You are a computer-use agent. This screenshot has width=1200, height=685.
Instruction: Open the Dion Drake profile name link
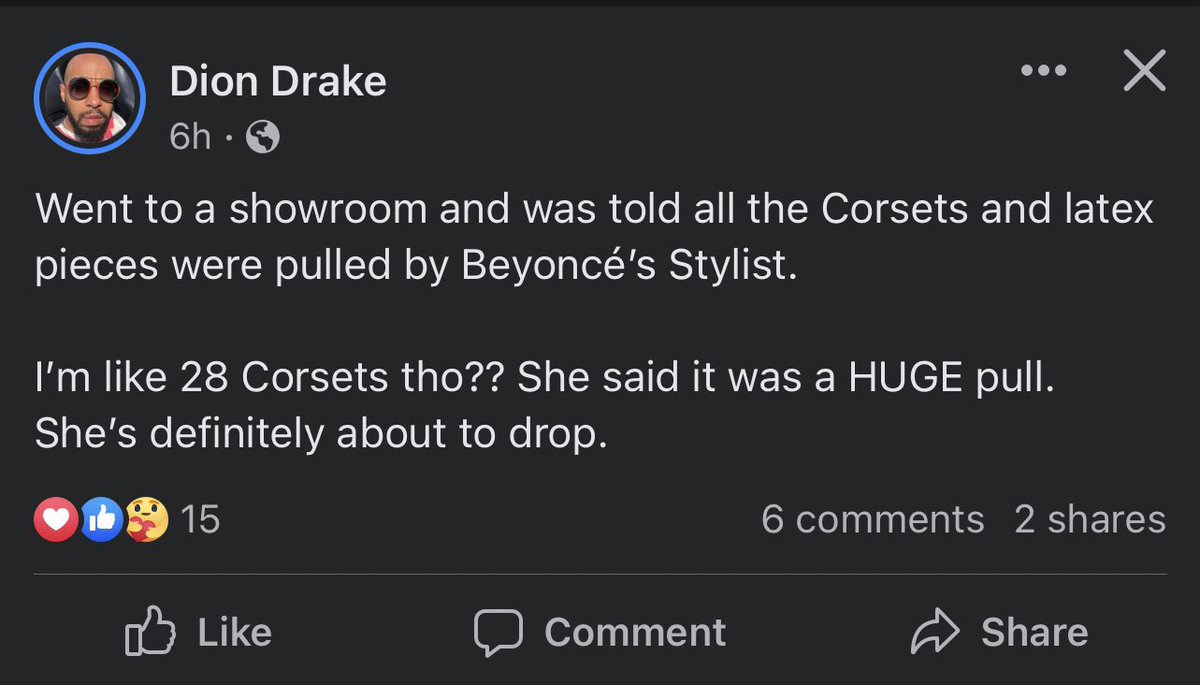tap(278, 81)
